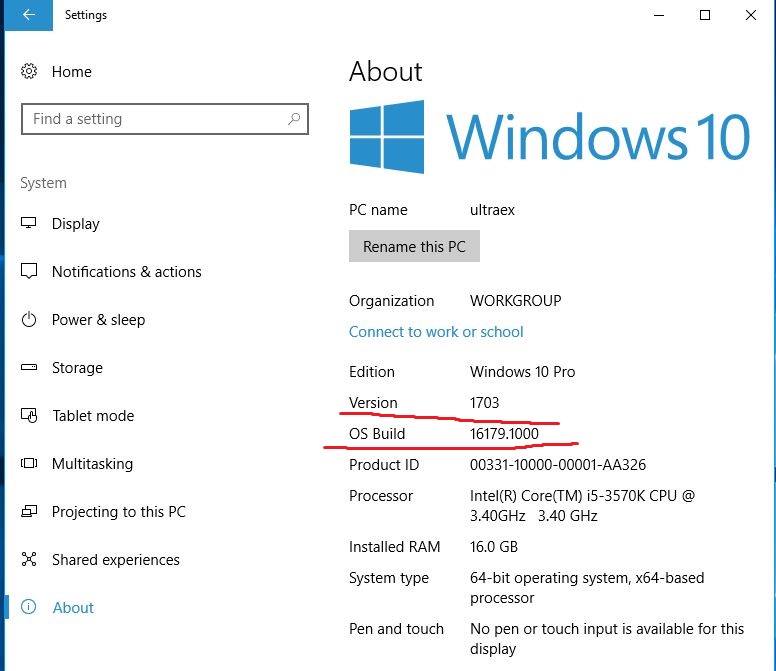Open Shared experiences settings
Viewport: 776px width, 671px height.
tap(116, 560)
